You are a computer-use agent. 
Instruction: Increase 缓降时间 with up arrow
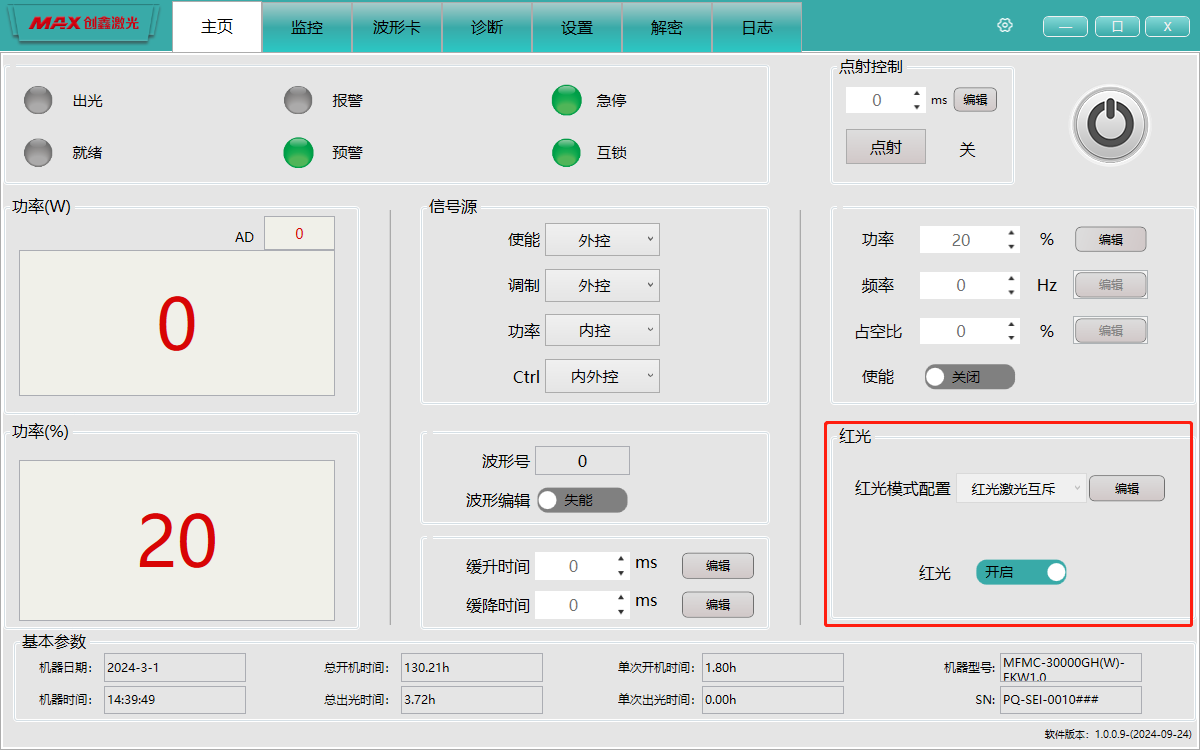tap(622, 598)
